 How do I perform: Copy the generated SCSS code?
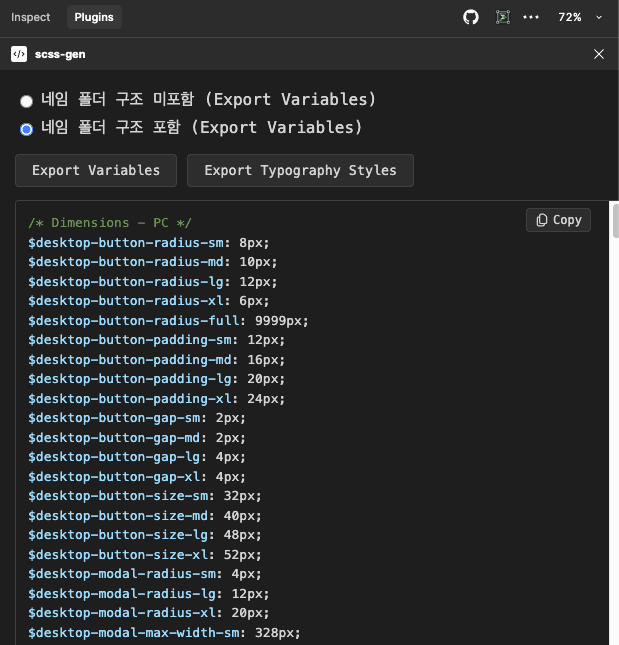click(559, 220)
